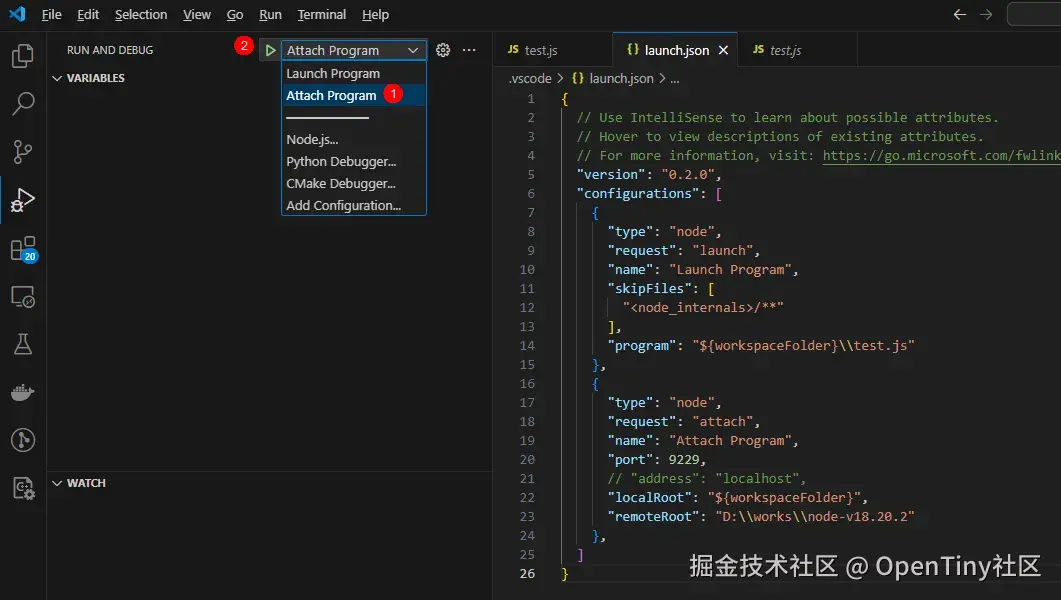Switch to the launch.json tab

point(675,50)
